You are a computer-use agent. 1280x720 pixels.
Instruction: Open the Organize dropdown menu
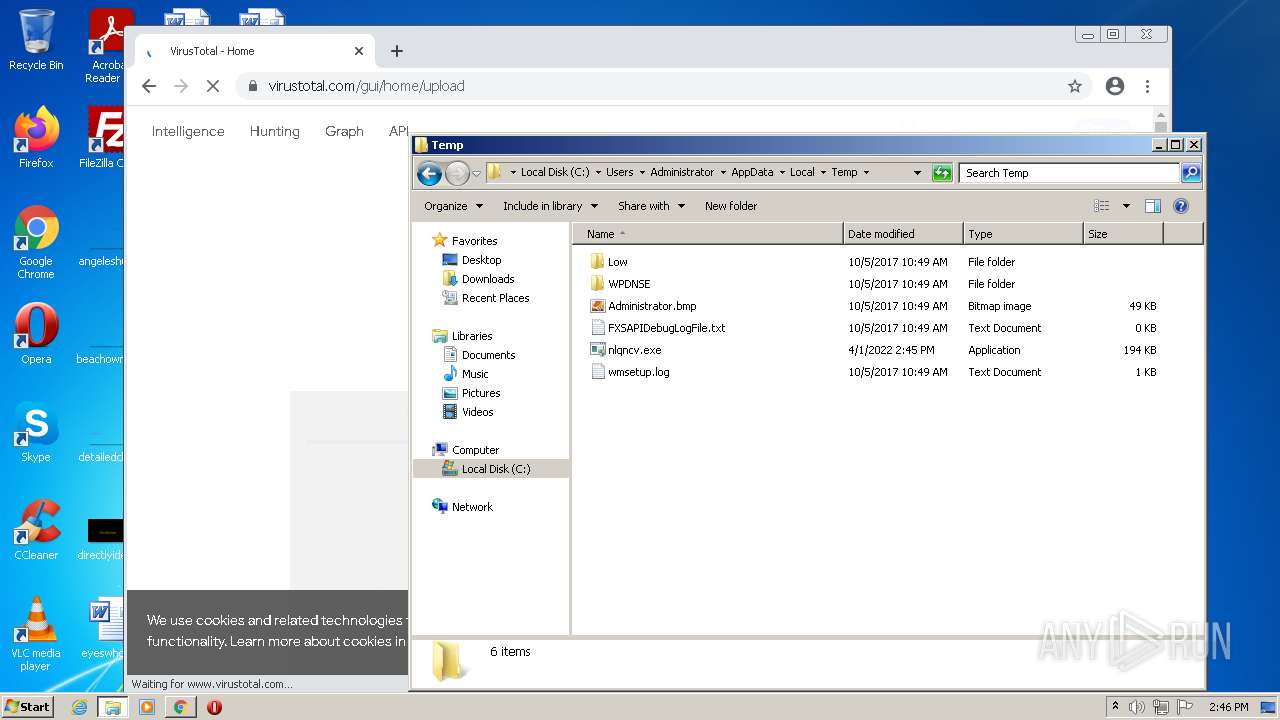point(453,206)
